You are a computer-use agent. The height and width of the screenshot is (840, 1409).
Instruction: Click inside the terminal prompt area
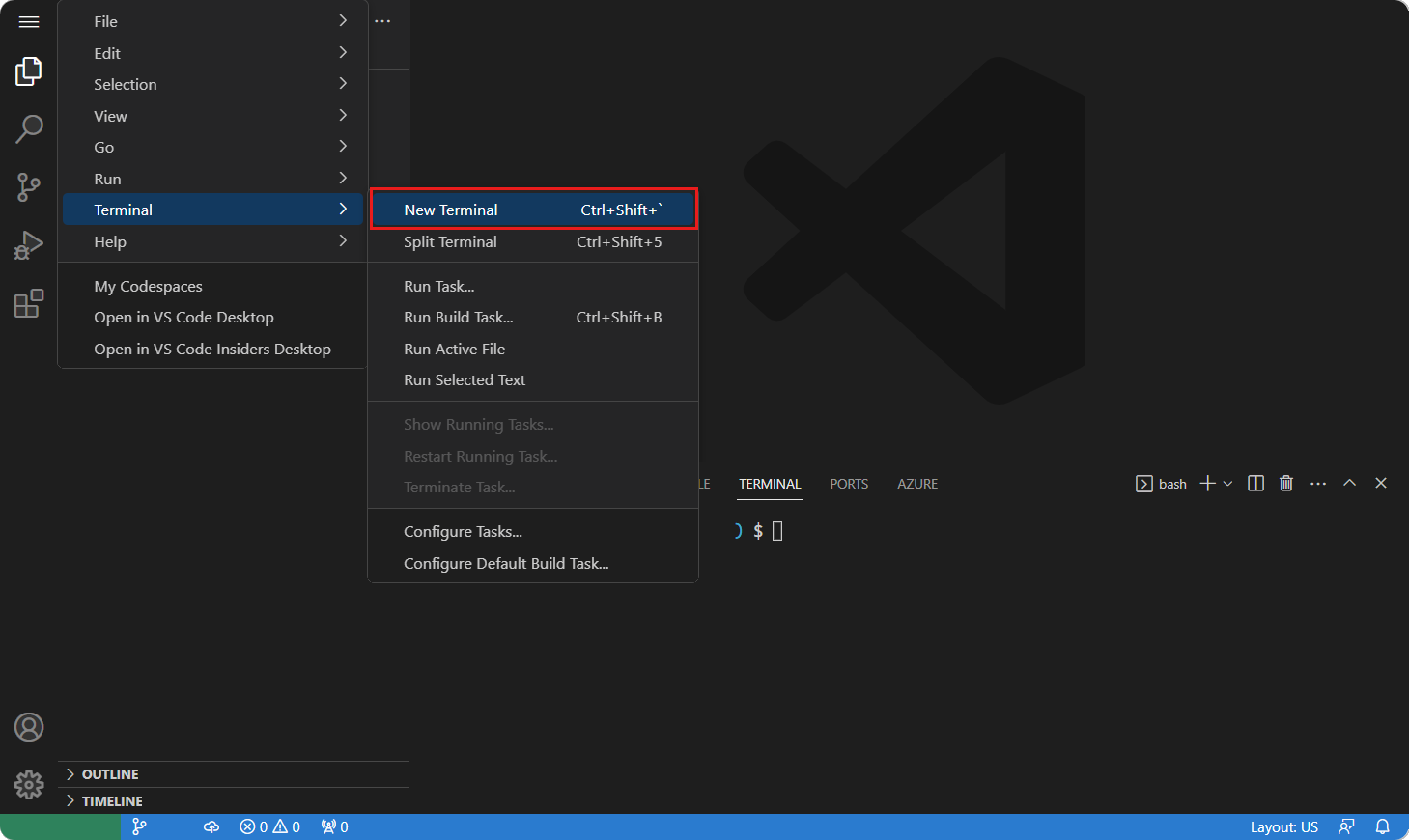(x=869, y=530)
